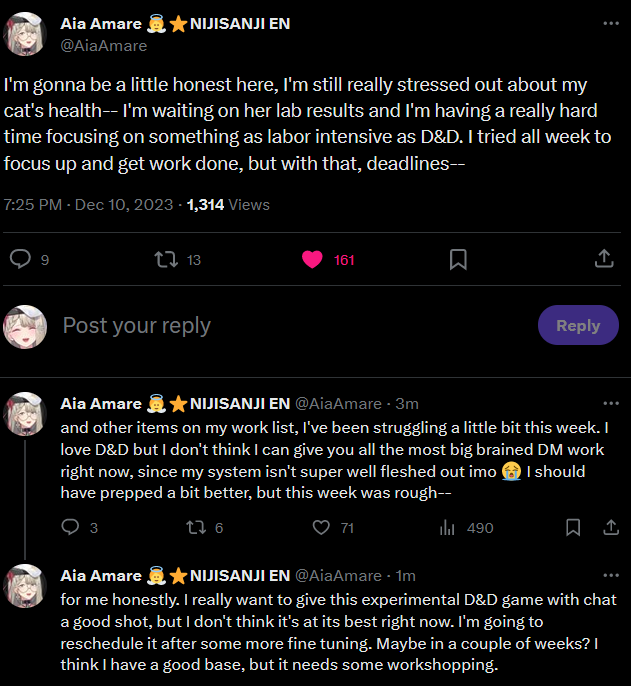Repost the reply with 6 reposts
631x686 pixels.
[x=196, y=527]
